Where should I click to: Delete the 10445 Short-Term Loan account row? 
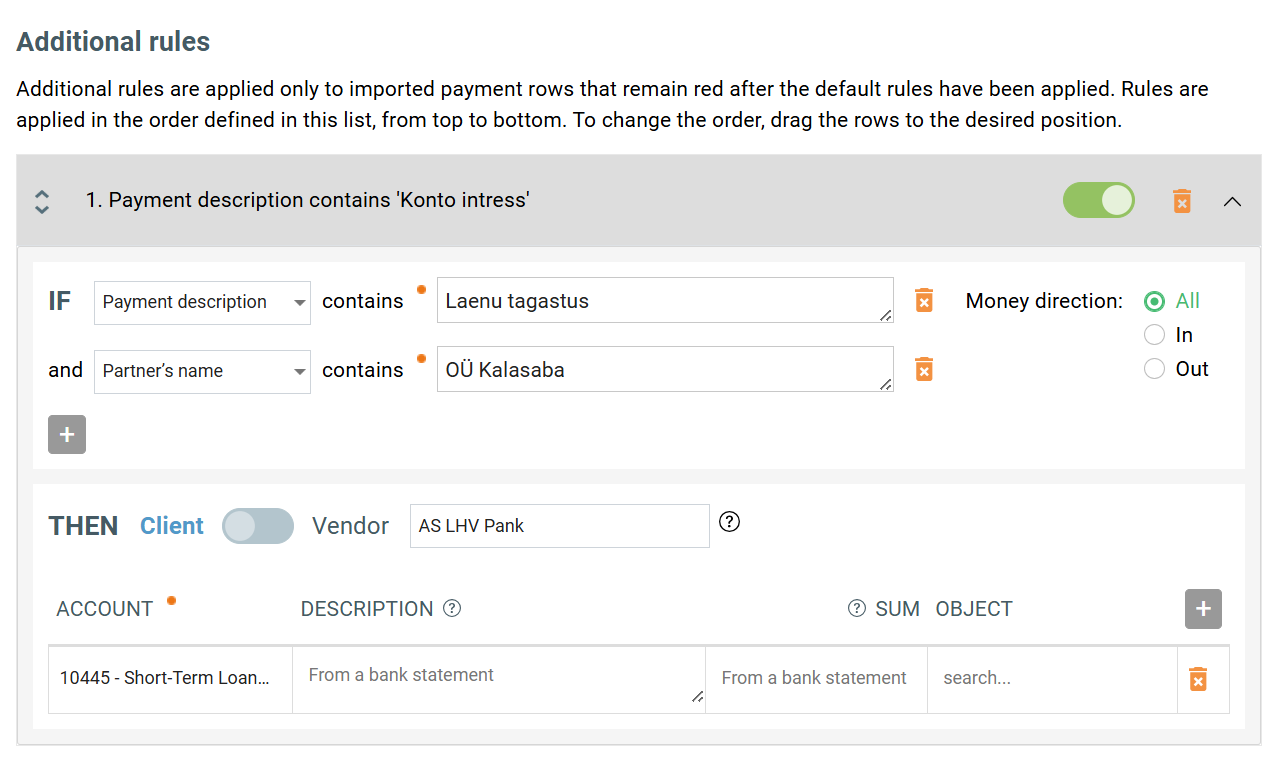click(x=1197, y=679)
